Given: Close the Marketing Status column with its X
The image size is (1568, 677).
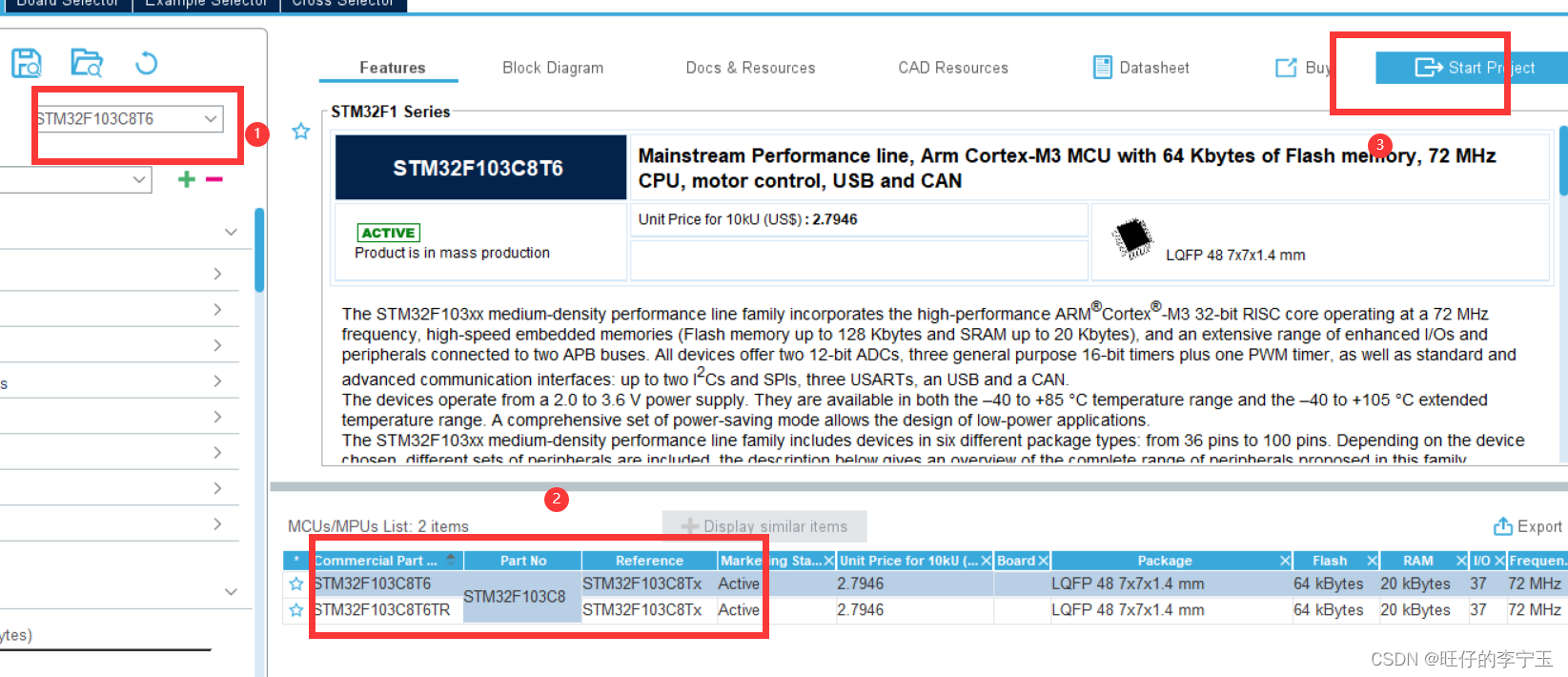Looking at the screenshot, I should [x=828, y=561].
